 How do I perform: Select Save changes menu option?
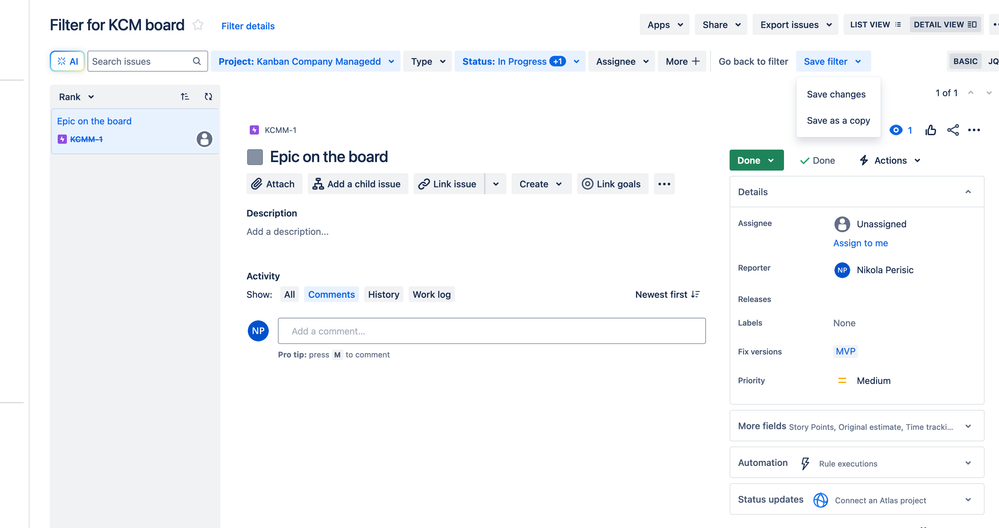(838, 94)
